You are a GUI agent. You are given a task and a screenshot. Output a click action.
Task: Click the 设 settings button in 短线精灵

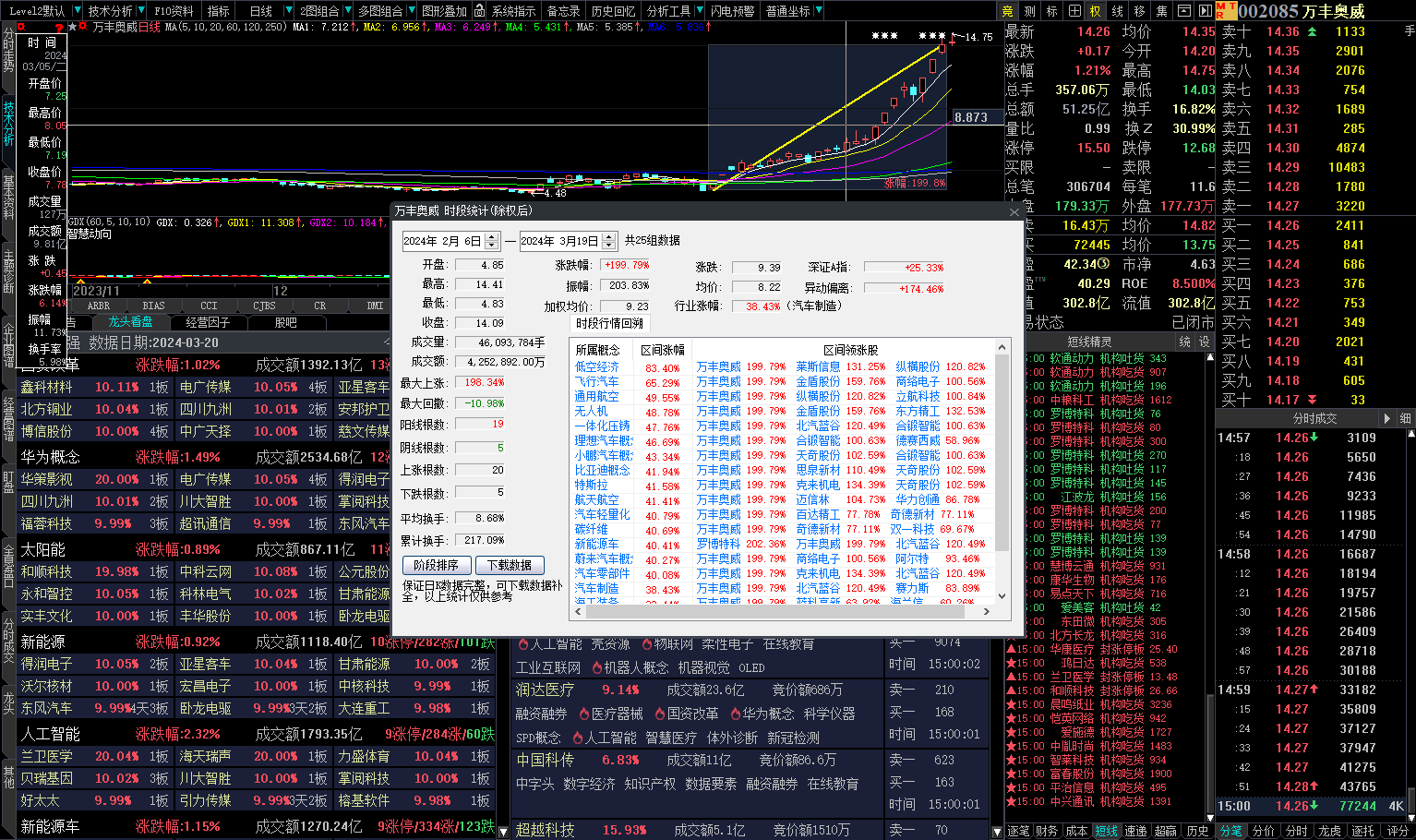click(x=1204, y=342)
